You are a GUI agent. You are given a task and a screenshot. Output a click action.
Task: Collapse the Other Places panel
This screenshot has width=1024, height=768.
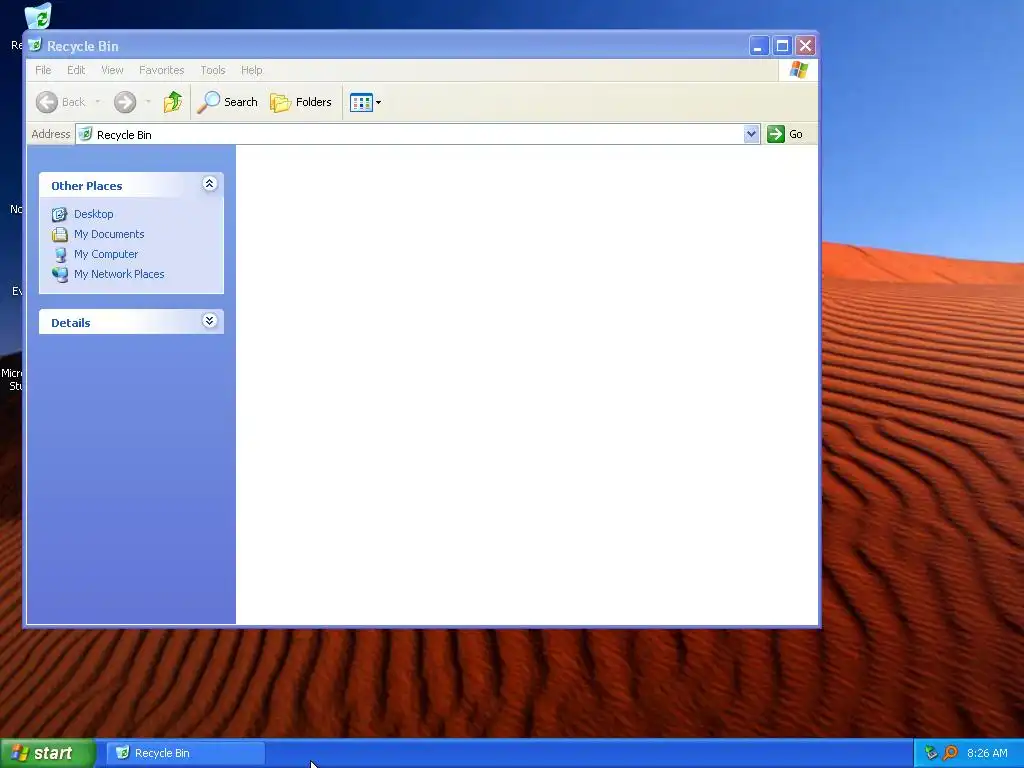pyautogui.click(x=210, y=184)
